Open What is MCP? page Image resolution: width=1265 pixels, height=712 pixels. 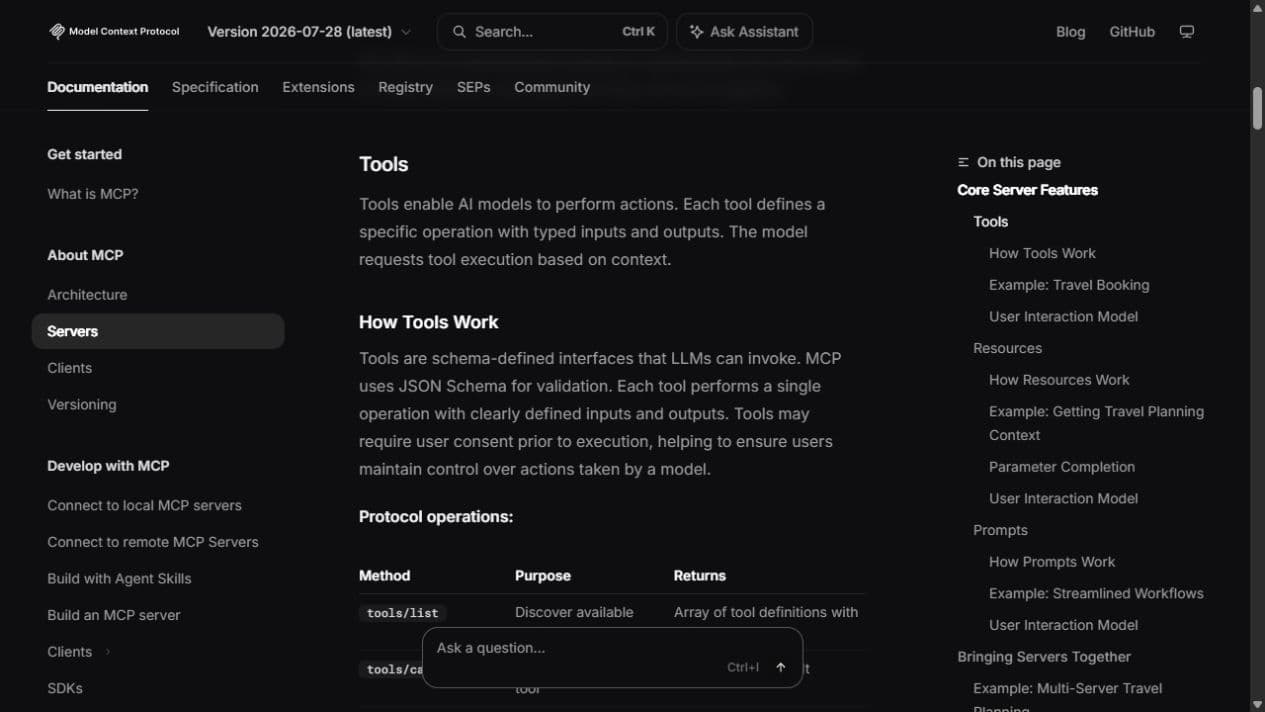coord(93,194)
